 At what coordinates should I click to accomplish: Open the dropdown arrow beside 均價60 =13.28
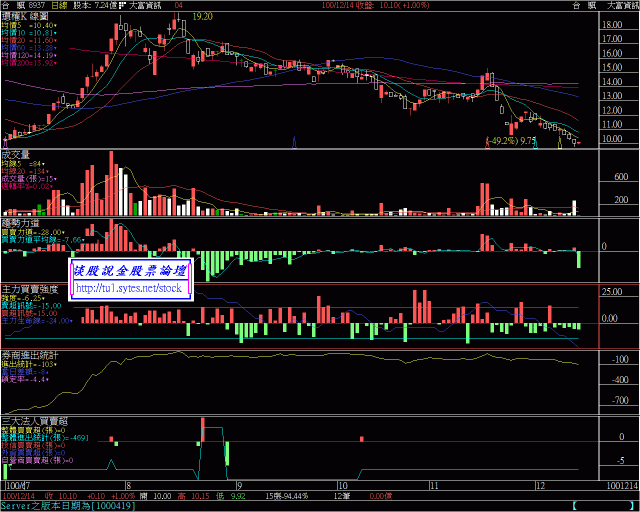point(55,48)
